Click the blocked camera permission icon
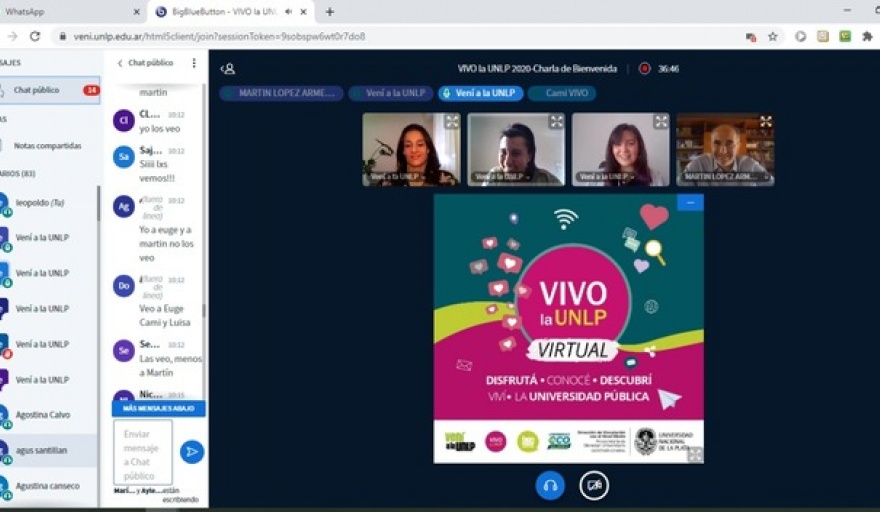The height and width of the screenshot is (512, 880). [751, 37]
